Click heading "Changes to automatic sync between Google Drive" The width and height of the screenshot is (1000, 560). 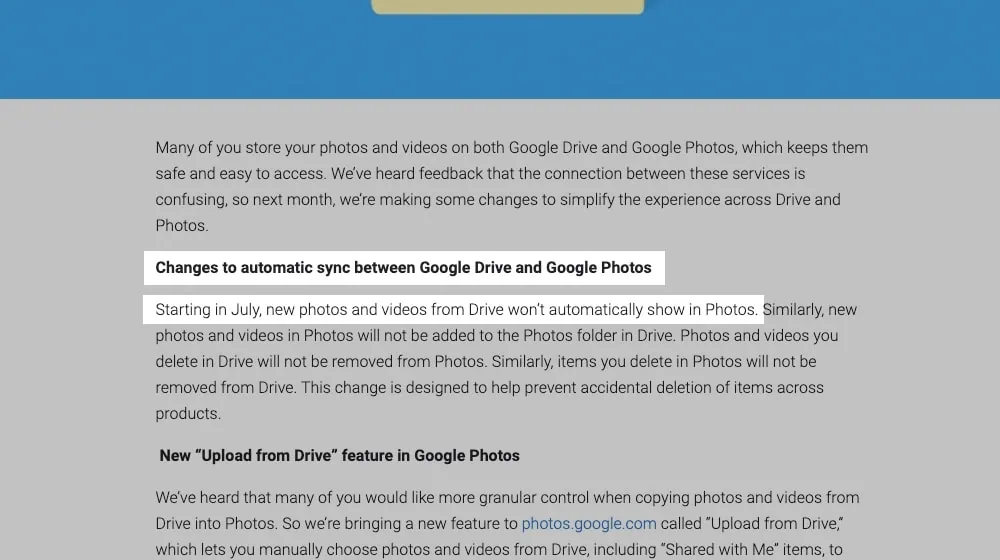(404, 268)
